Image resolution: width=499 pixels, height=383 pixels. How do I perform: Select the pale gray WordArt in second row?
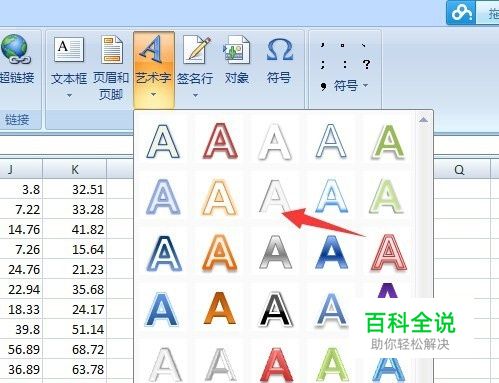click(275, 196)
